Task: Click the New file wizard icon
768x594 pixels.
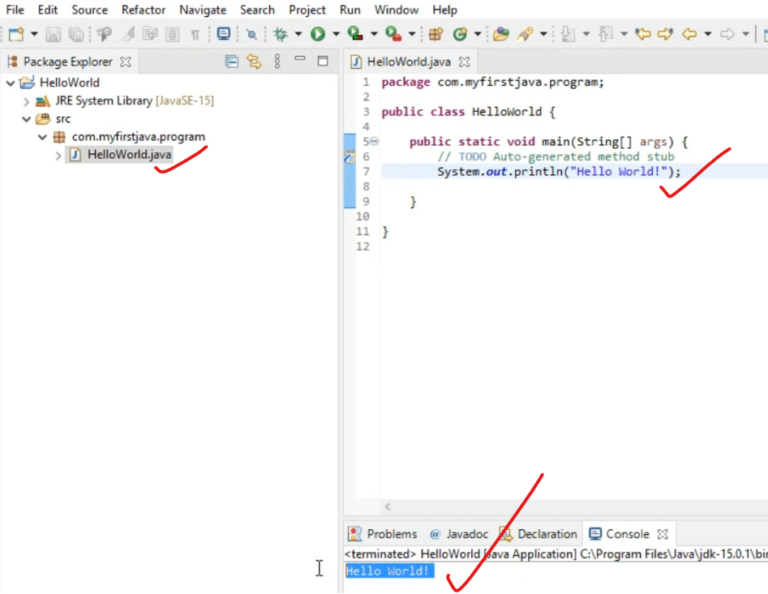Action: (16, 34)
